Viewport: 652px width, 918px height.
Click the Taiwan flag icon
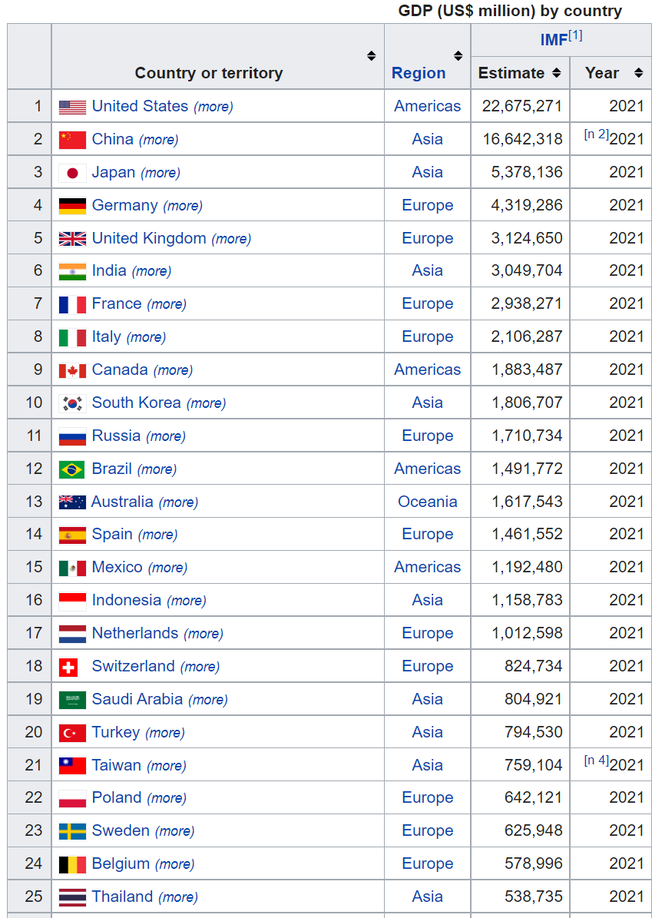[x=73, y=766]
